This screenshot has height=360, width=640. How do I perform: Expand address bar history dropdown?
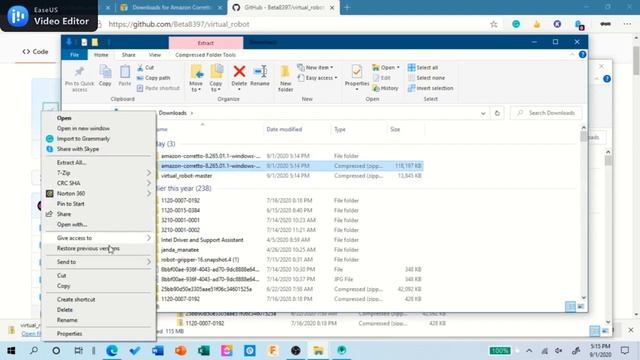[x=483, y=113]
